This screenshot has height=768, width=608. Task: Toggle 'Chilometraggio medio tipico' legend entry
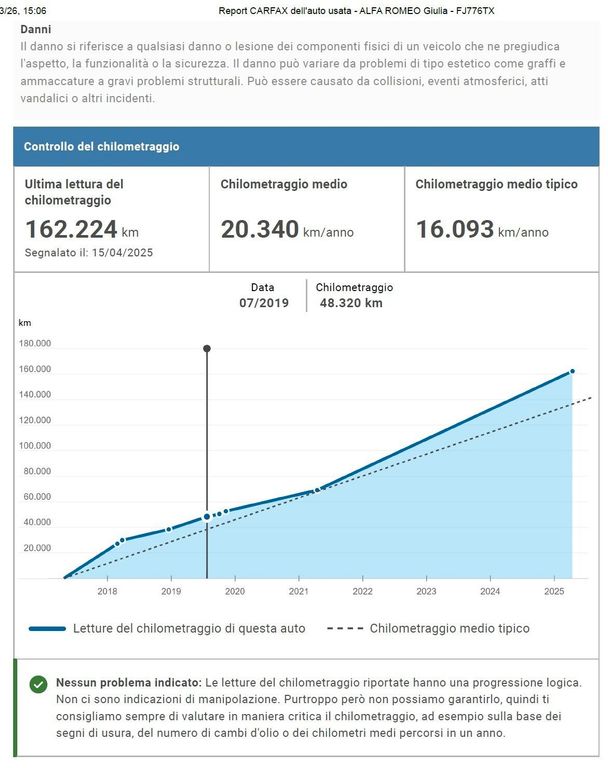click(x=449, y=629)
